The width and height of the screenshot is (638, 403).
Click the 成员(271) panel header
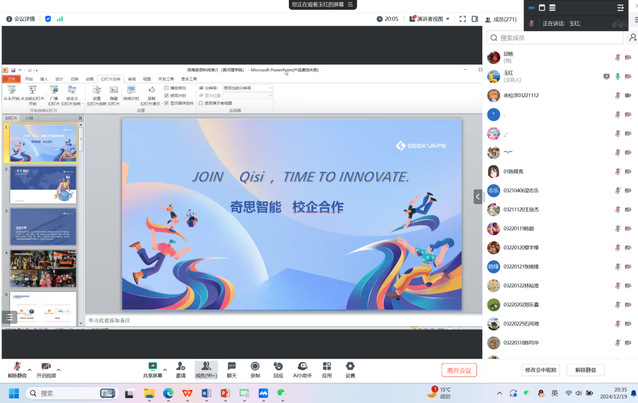pyautogui.click(x=501, y=19)
